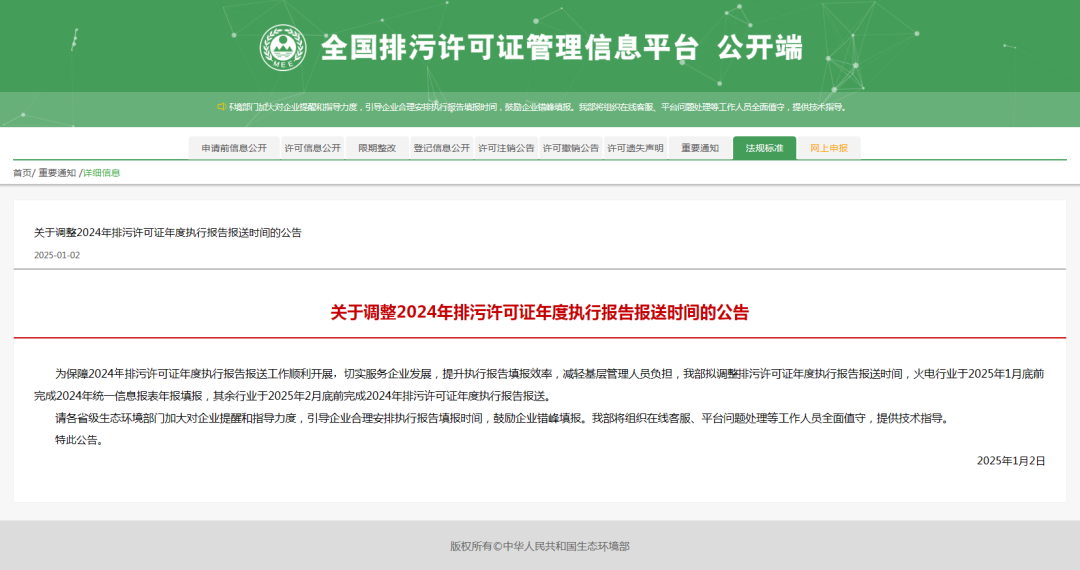Click the MEE emblem logo in header

click(x=283, y=48)
